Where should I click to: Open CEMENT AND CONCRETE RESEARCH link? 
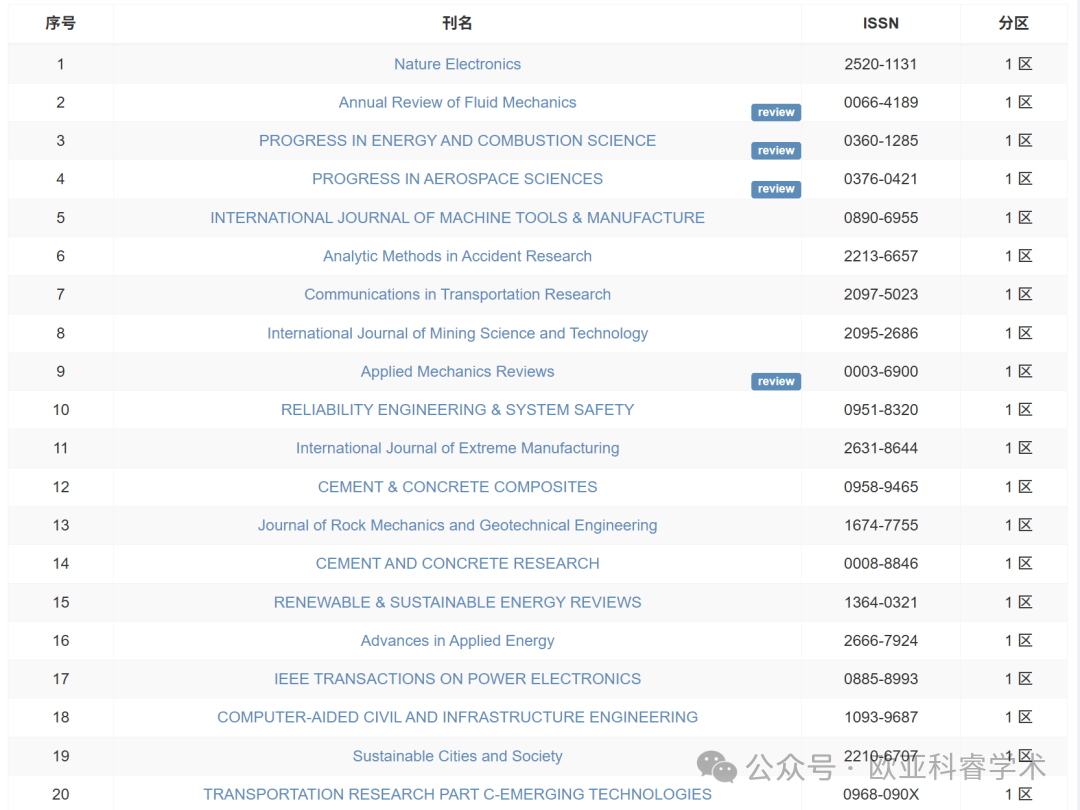tap(457, 563)
